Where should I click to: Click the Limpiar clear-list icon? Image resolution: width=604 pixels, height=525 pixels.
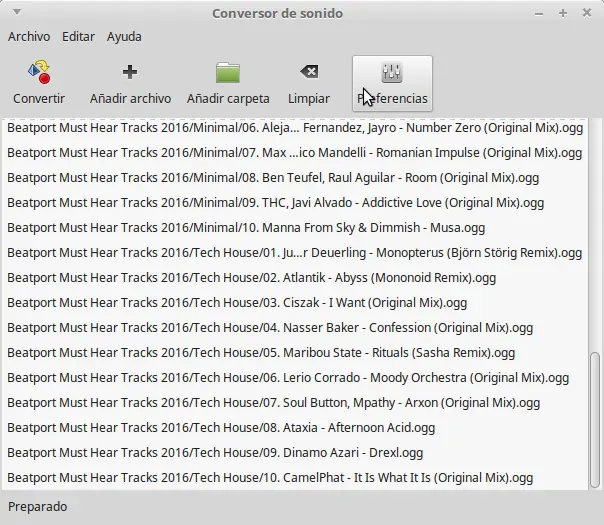click(309, 72)
